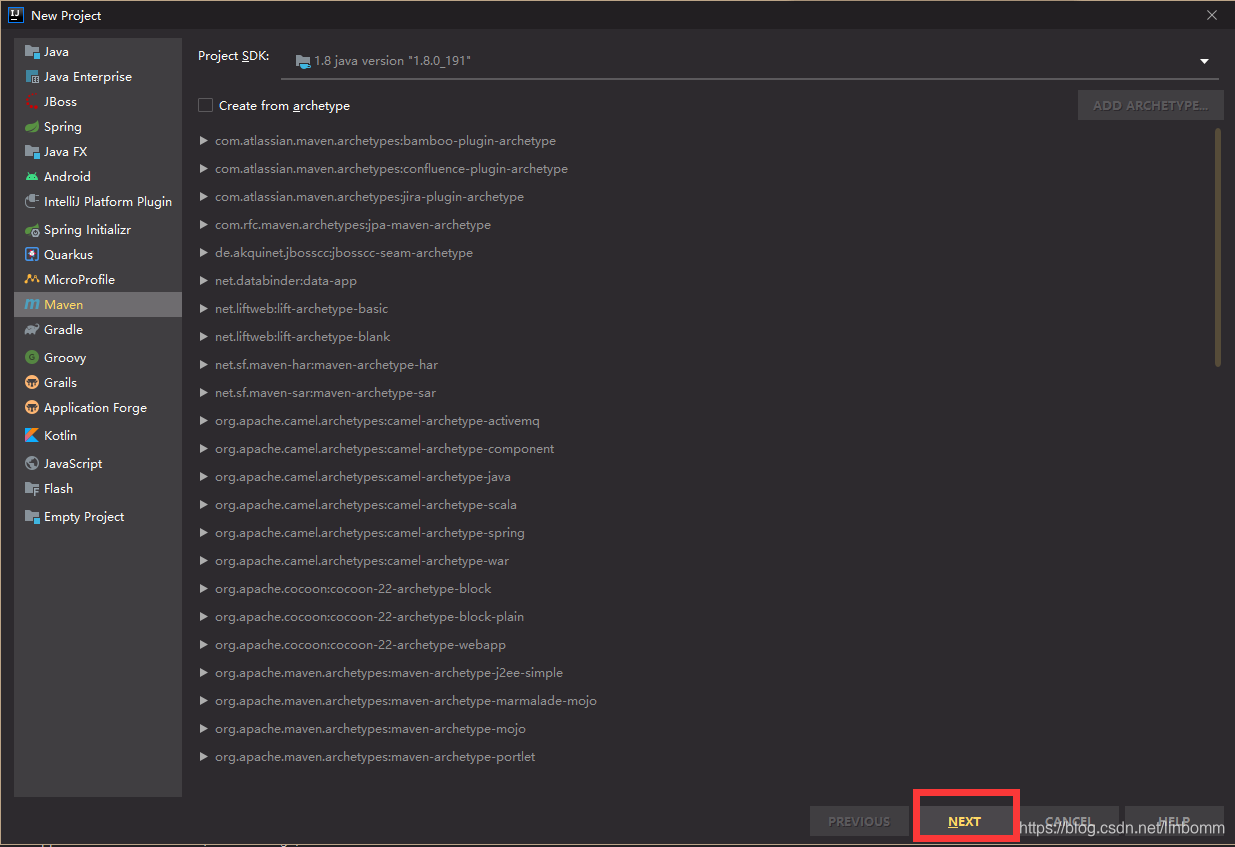Click the Grails orange icon

tap(32, 382)
